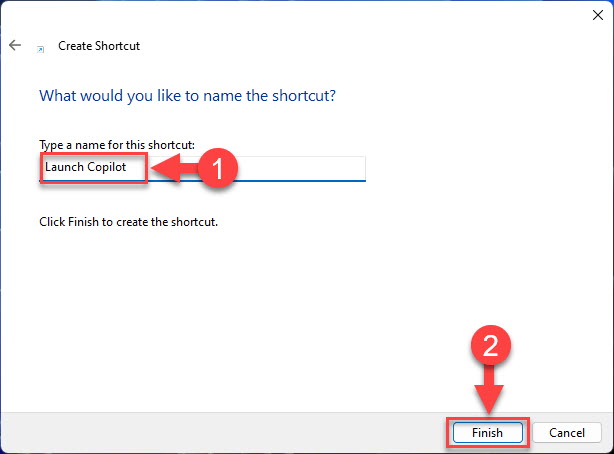
Task: Click the text 'Click Finish to create the shortcut.'
Action: pos(128,222)
